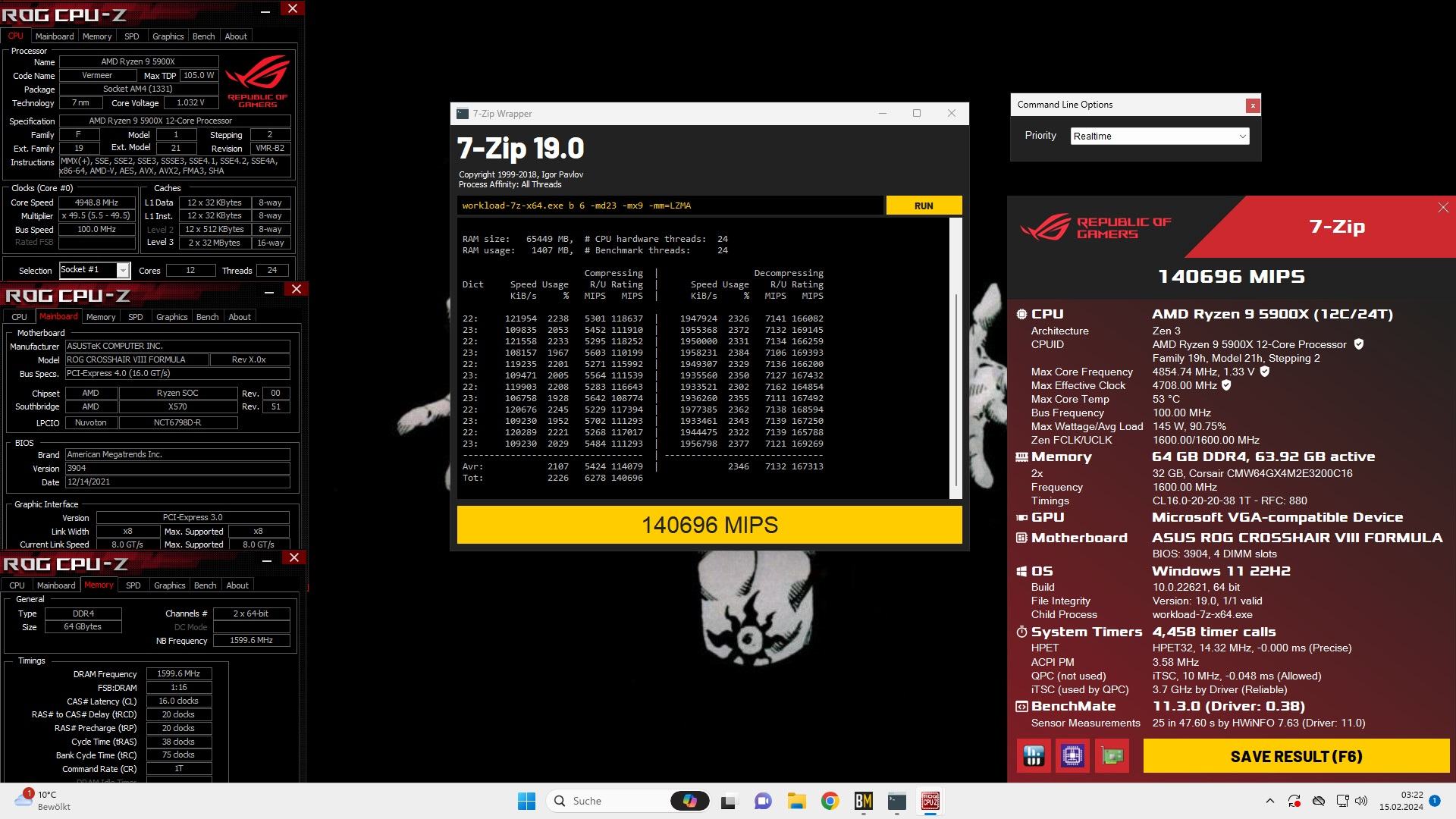The height and width of the screenshot is (819, 1456).
Task: Open SPD tab in middle CPU-Z Mainboard window
Action: click(136, 317)
